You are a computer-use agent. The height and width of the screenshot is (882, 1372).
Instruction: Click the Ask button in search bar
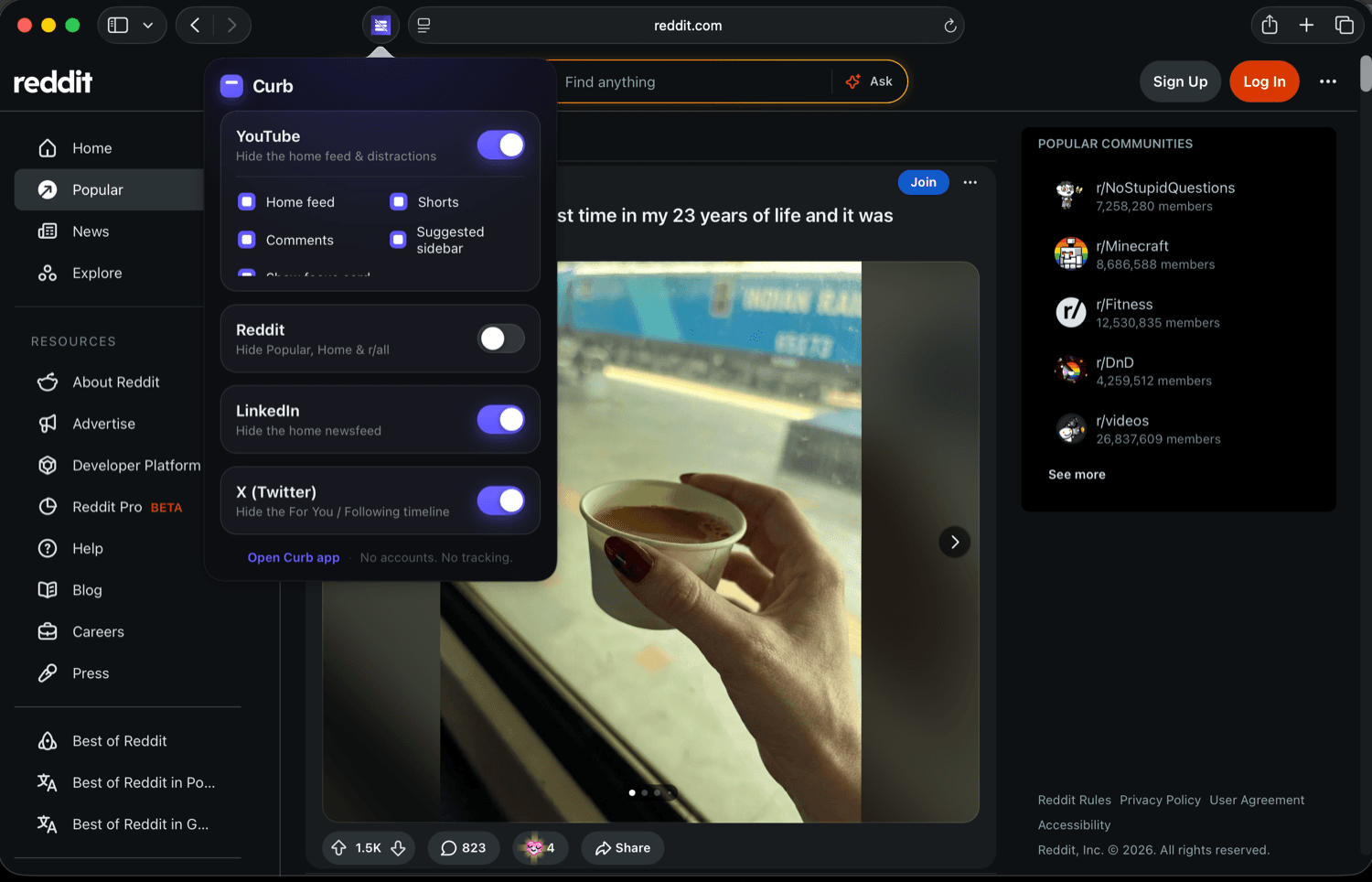click(x=870, y=81)
